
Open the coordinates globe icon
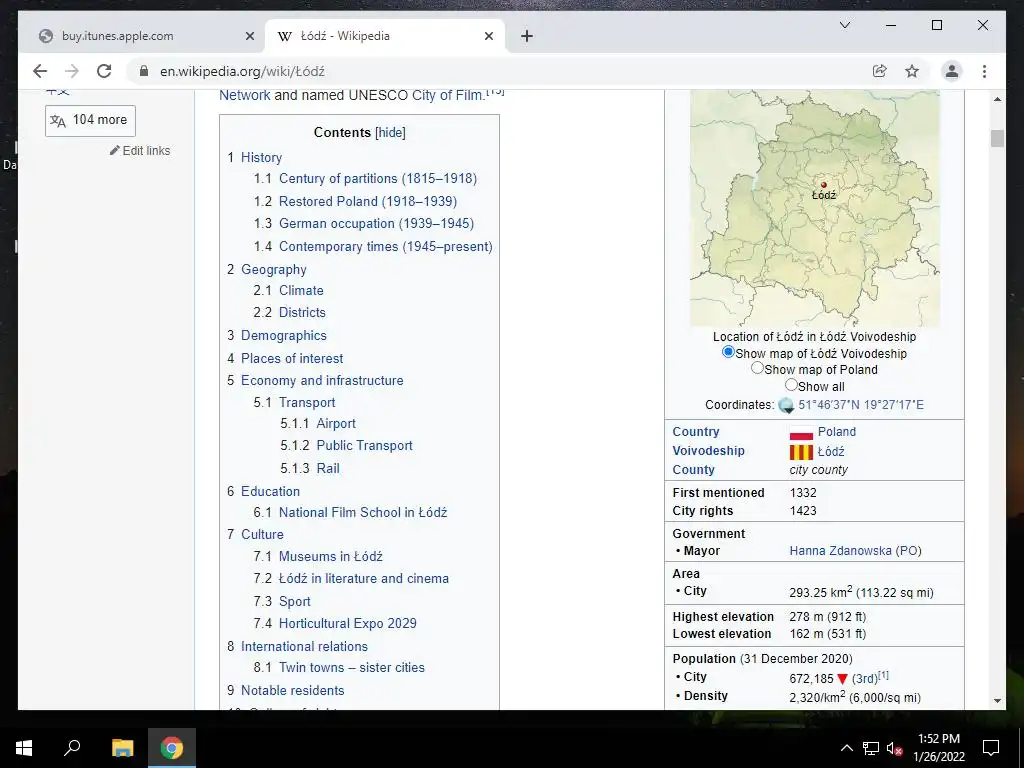click(x=786, y=406)
